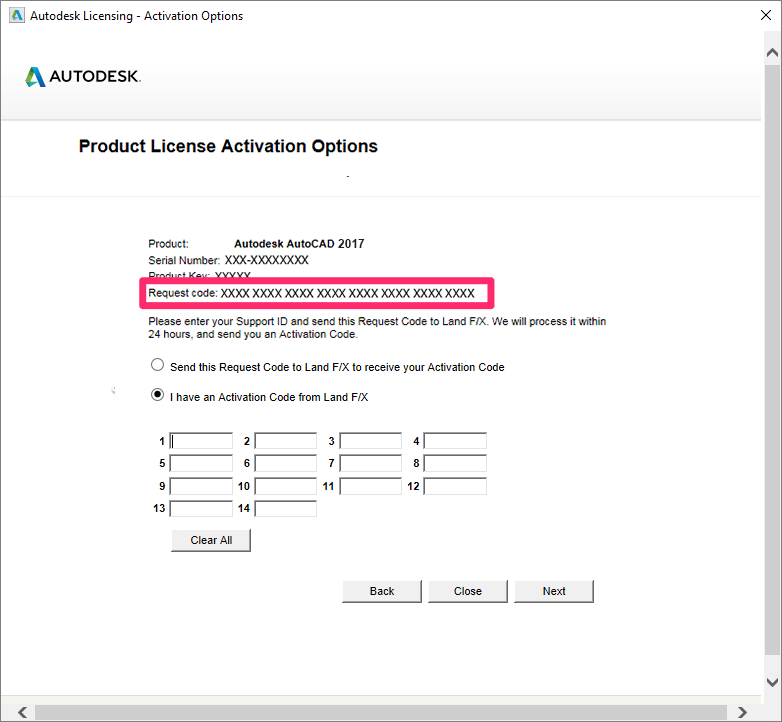Click activation code field 5

coord(201,463)
